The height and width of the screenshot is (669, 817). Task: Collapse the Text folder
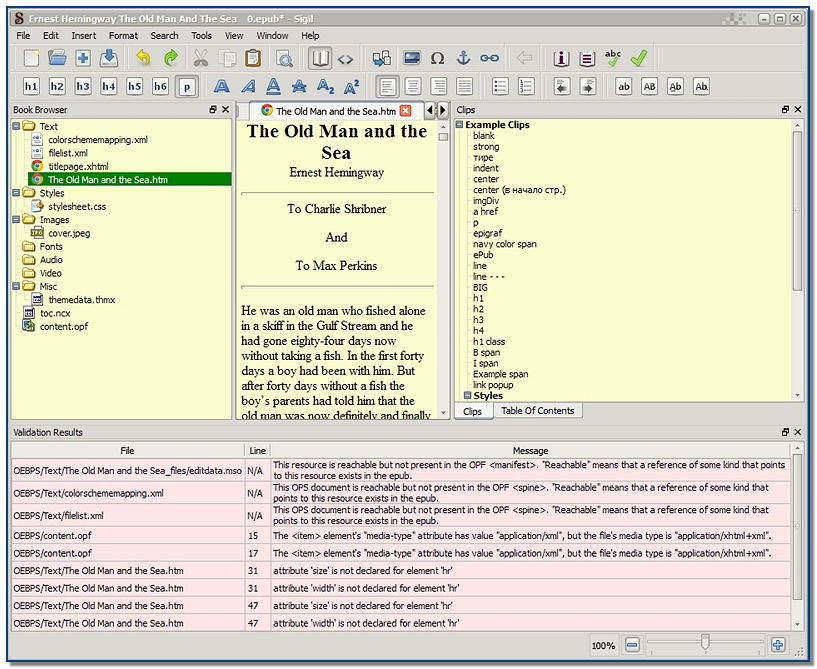(16, 126)
